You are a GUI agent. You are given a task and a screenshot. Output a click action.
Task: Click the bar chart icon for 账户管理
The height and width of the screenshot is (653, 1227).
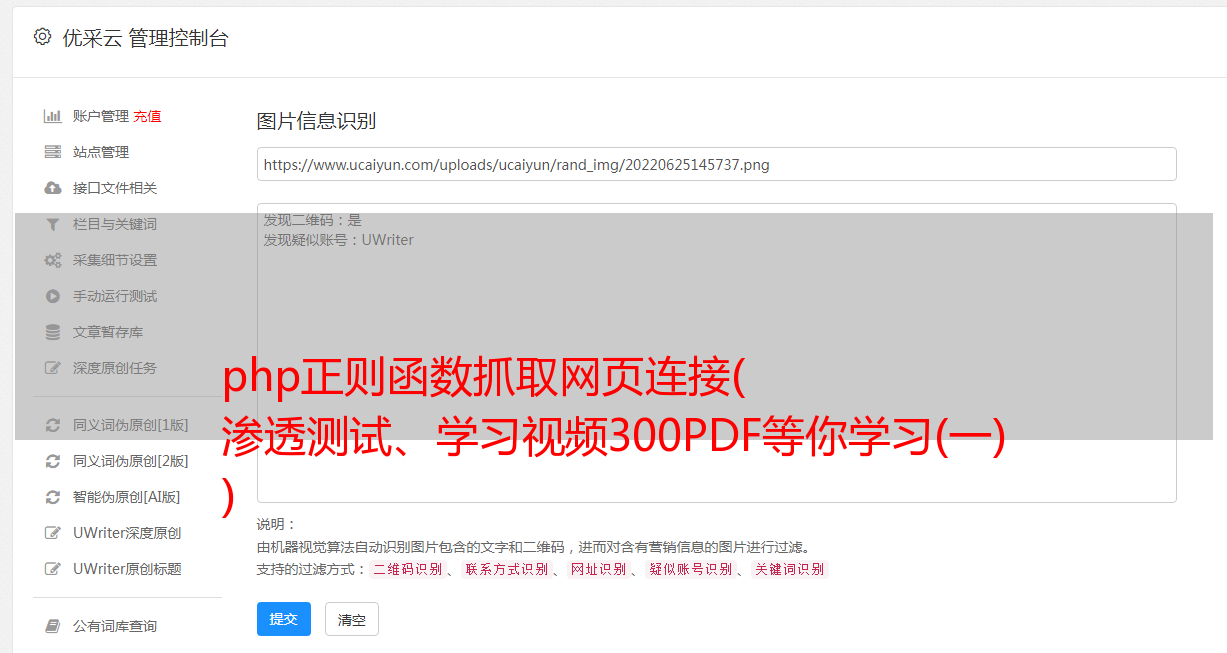point(53,116)
